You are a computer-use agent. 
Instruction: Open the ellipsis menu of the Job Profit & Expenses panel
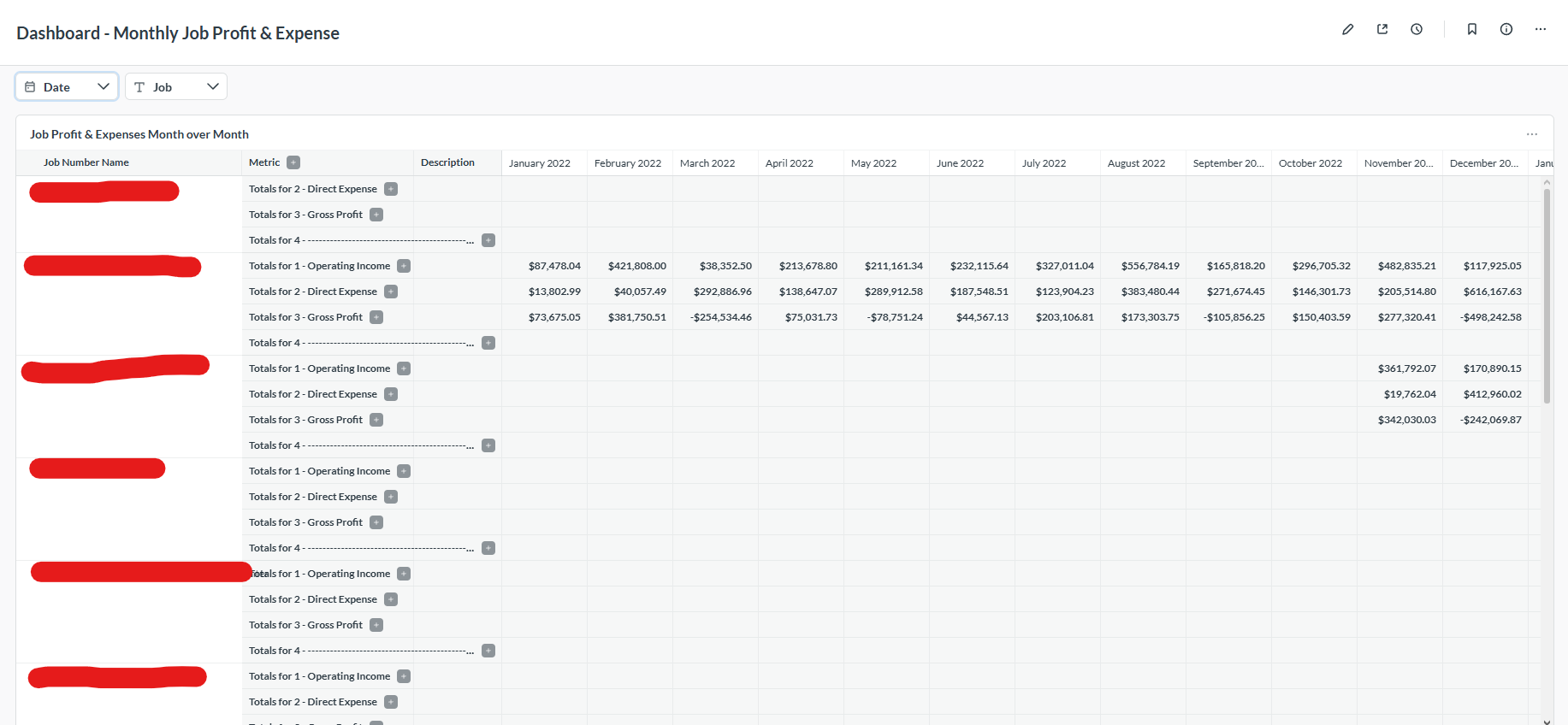tap(1532, 134)
